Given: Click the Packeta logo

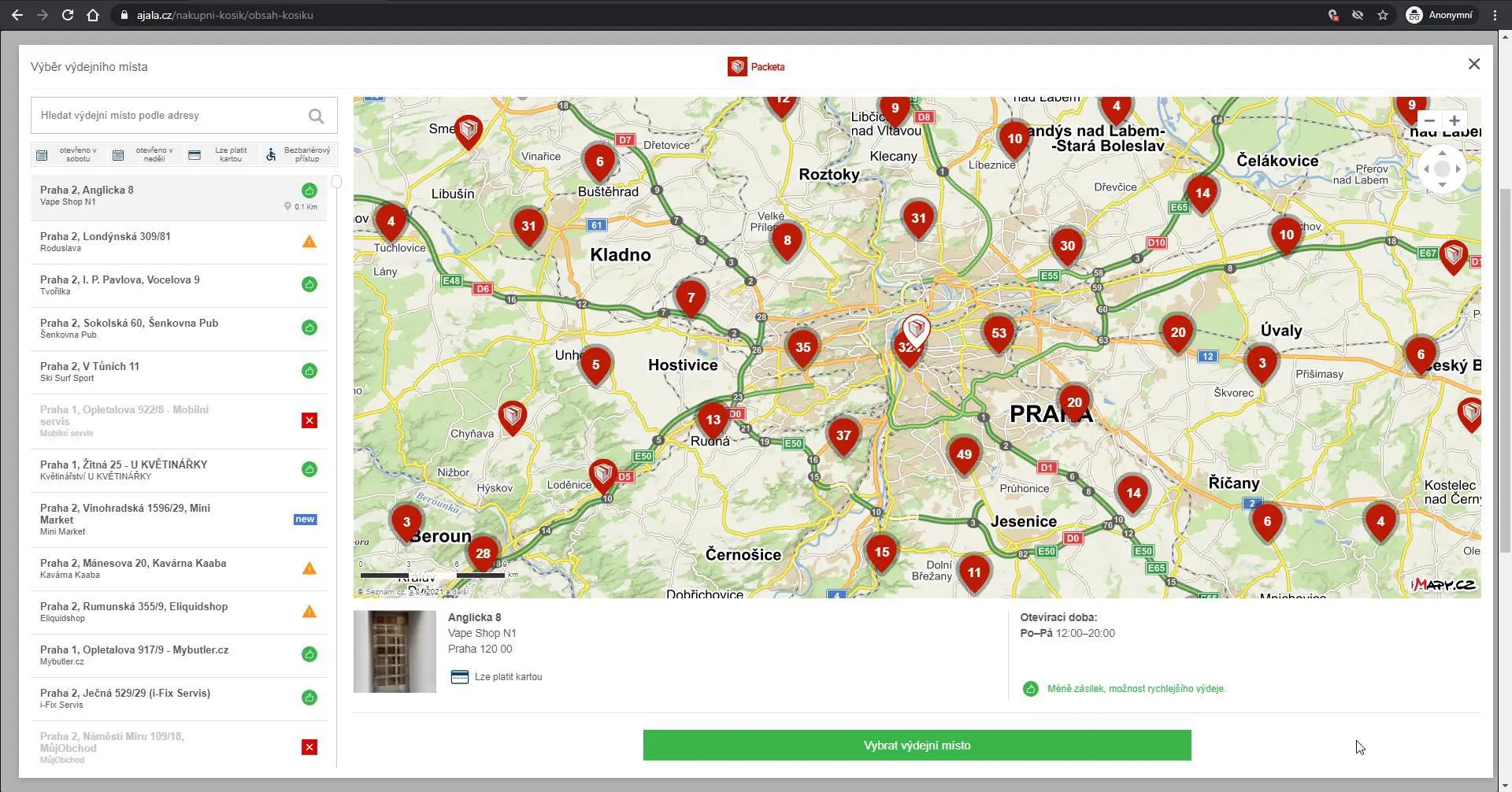Looking at the screenshot, I should 756,67.
